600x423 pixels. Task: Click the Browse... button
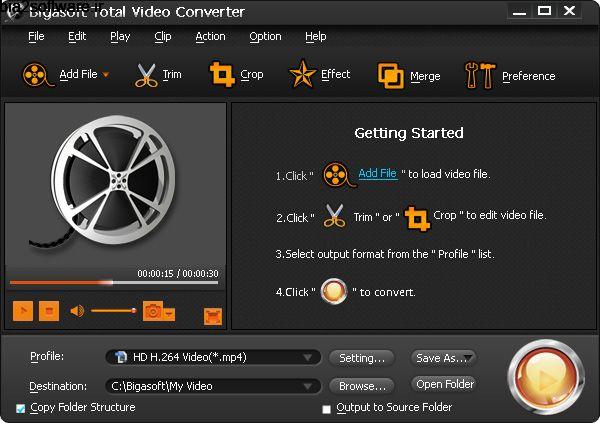tap(362, 386)
